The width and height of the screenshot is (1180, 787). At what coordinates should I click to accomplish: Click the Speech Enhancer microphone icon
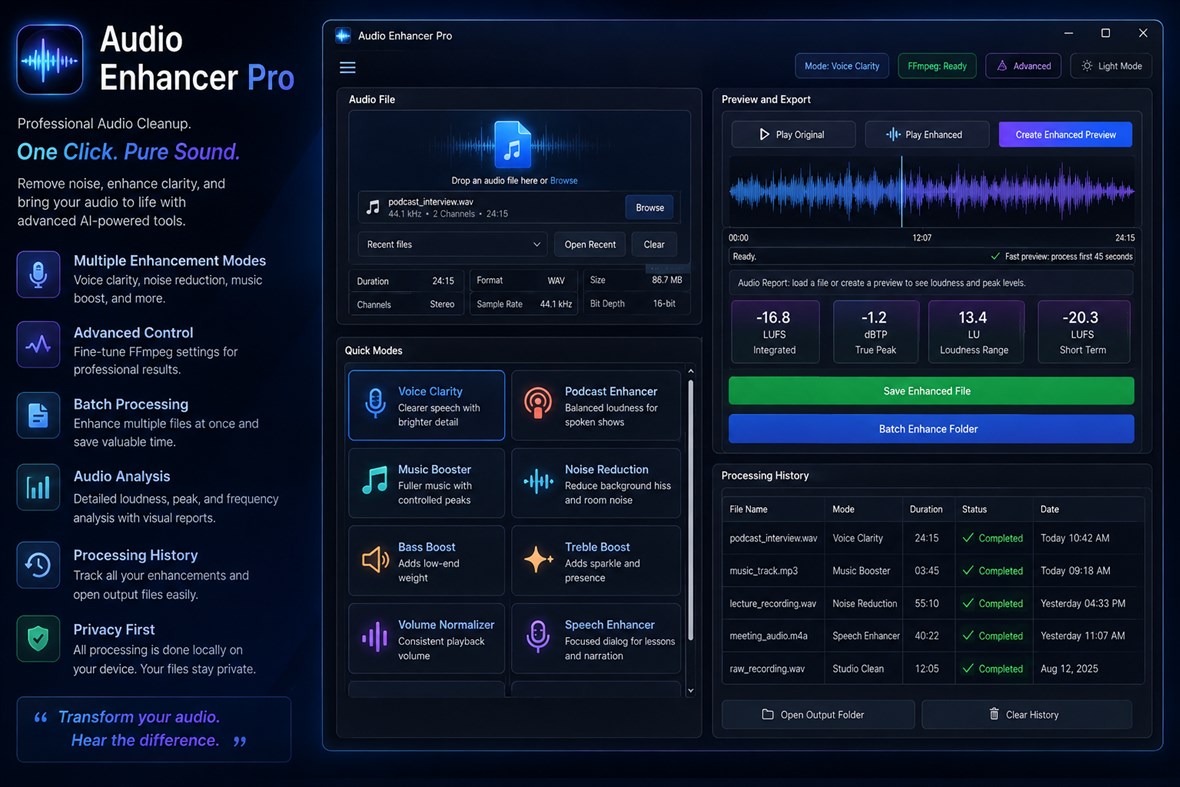[537, 637]
